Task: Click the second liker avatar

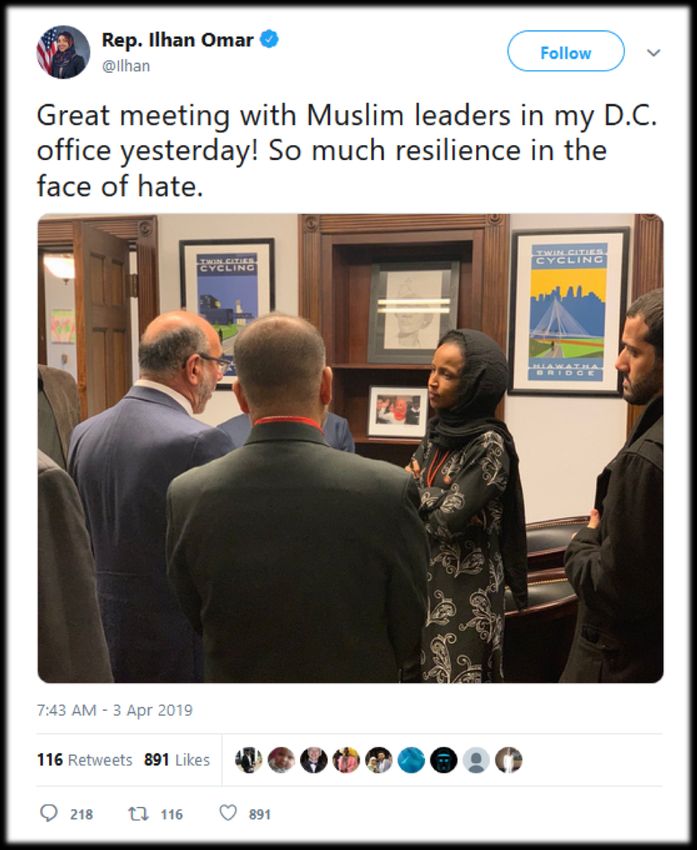Action: (281, 759)
